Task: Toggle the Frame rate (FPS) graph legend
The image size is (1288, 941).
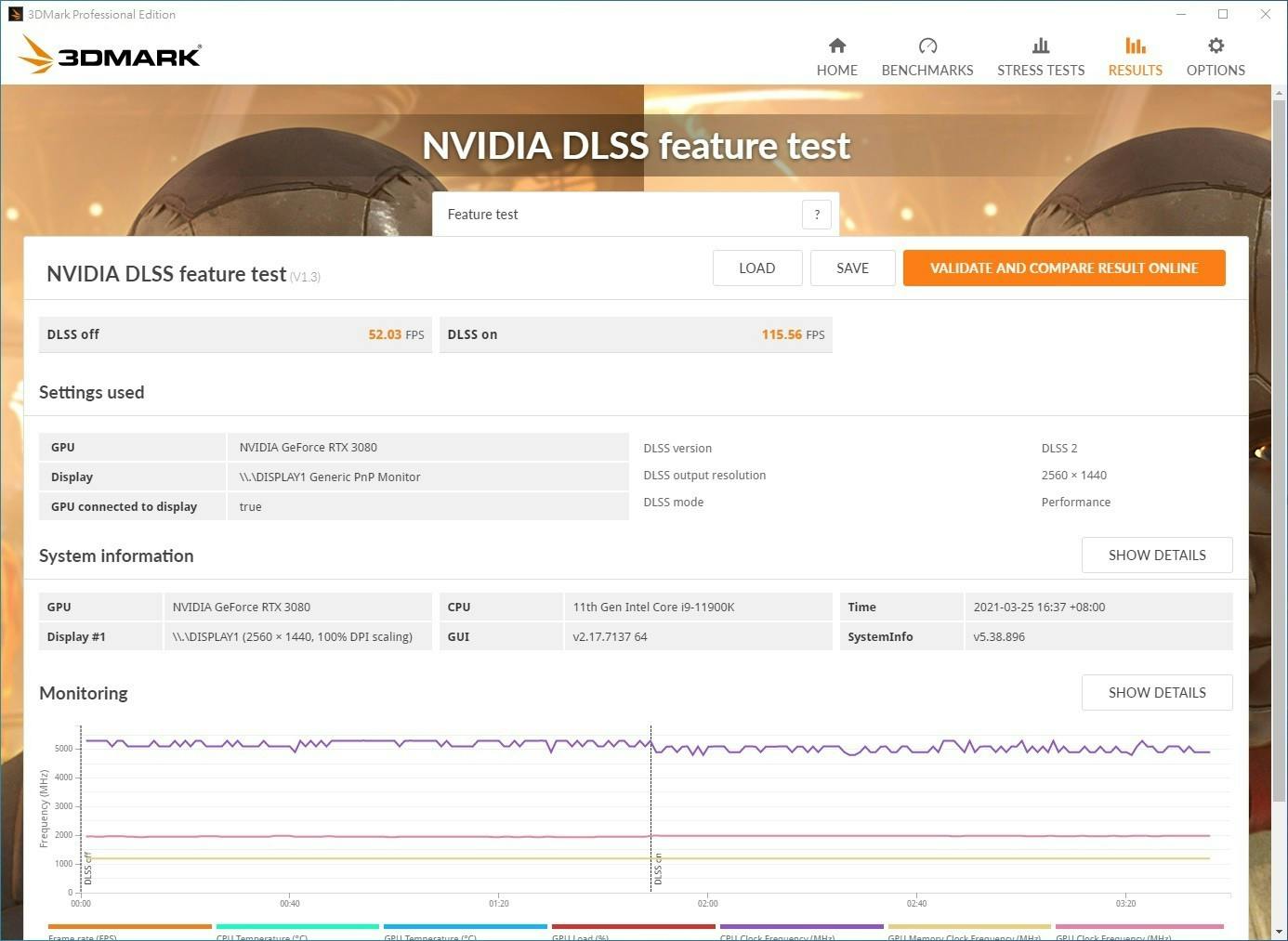Action: pyautogui.click(x=129, y=932)
